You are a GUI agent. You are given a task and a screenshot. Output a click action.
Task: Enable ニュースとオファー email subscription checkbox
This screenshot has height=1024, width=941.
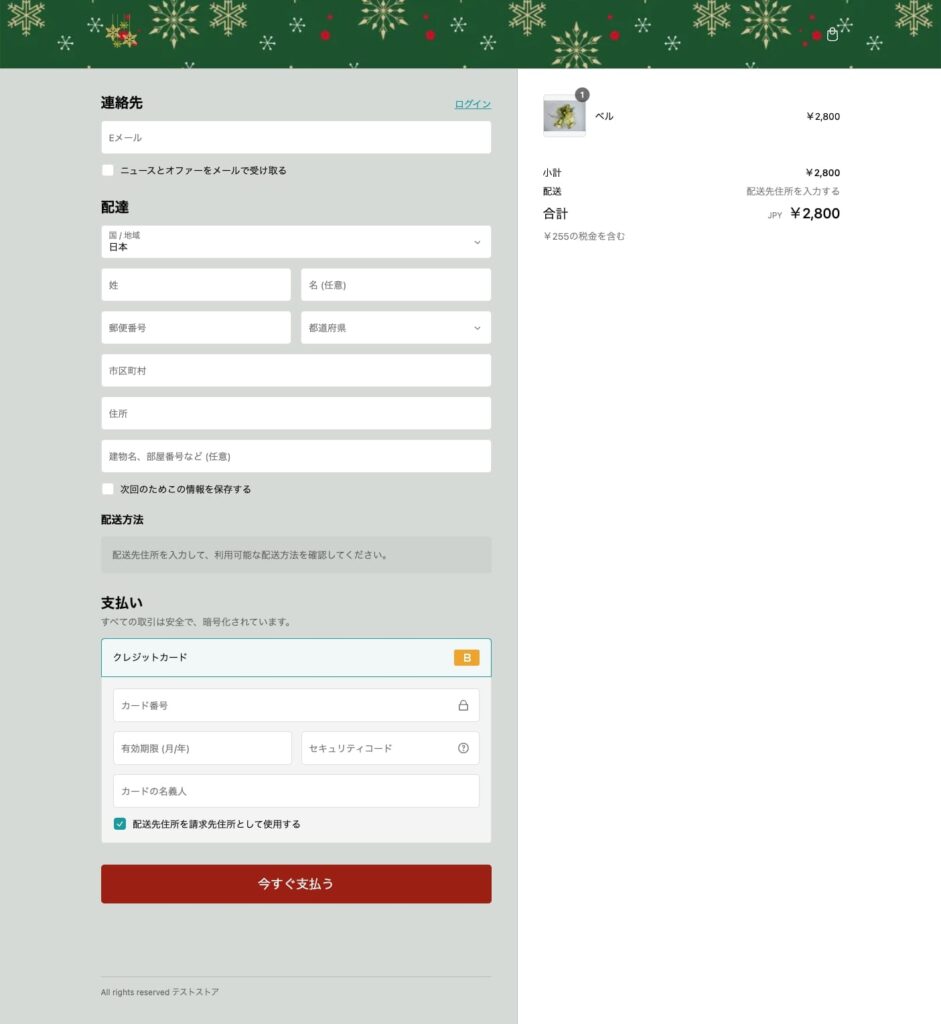pyautogui.click(x=108, y=170)
